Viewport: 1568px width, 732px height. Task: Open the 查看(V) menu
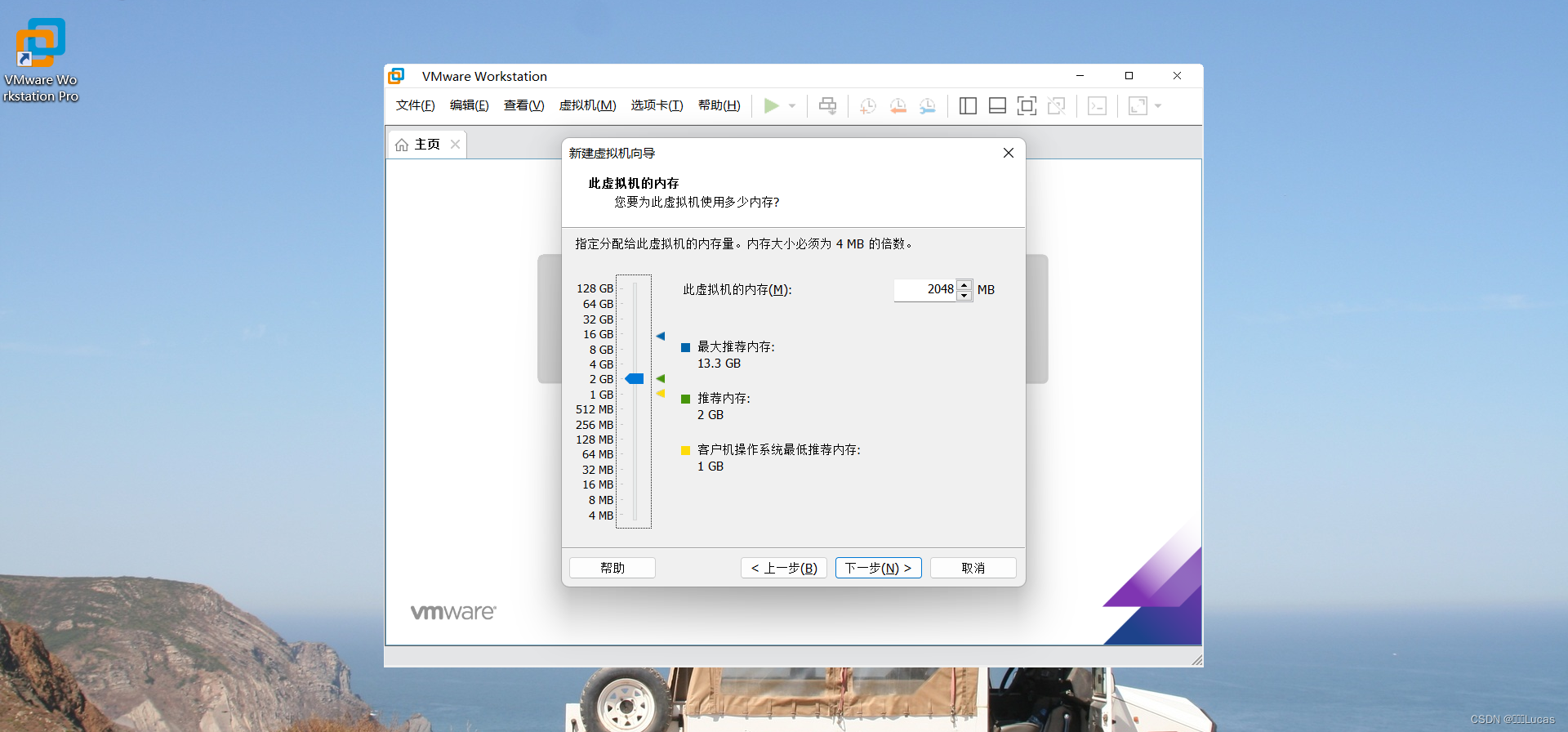pos(523,105)
